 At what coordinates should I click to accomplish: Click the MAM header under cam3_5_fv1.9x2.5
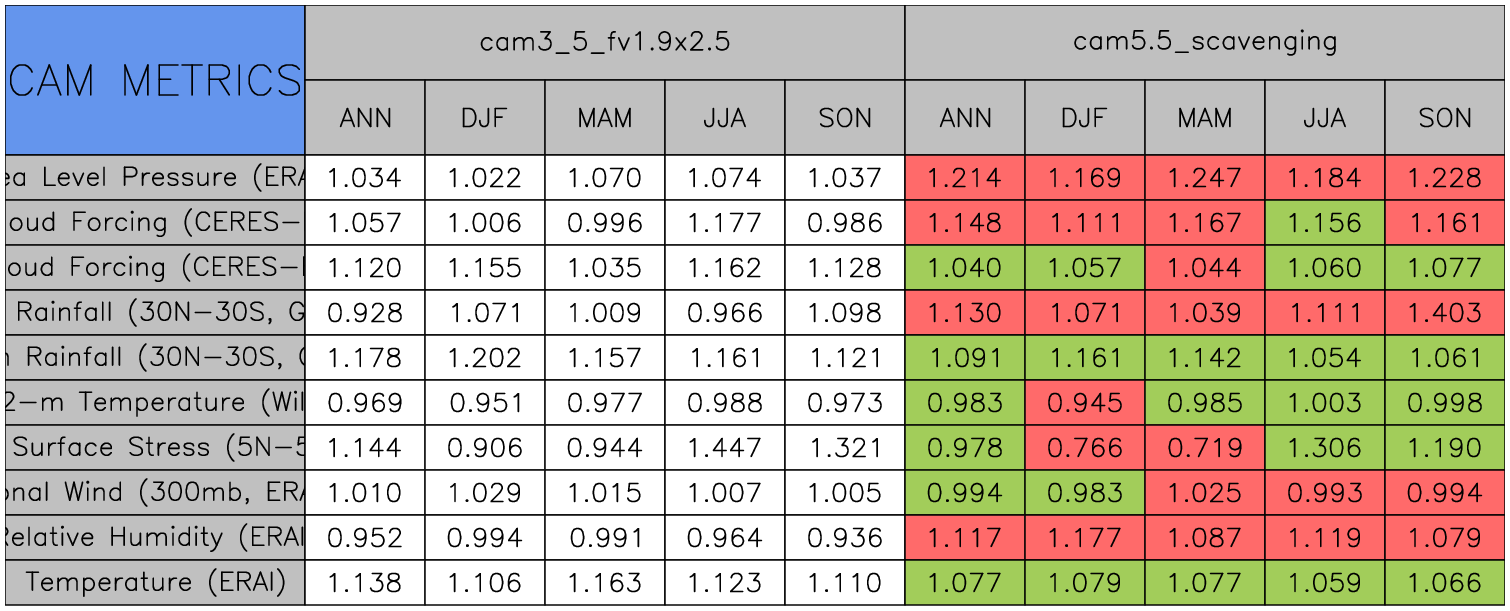point(604,118)
